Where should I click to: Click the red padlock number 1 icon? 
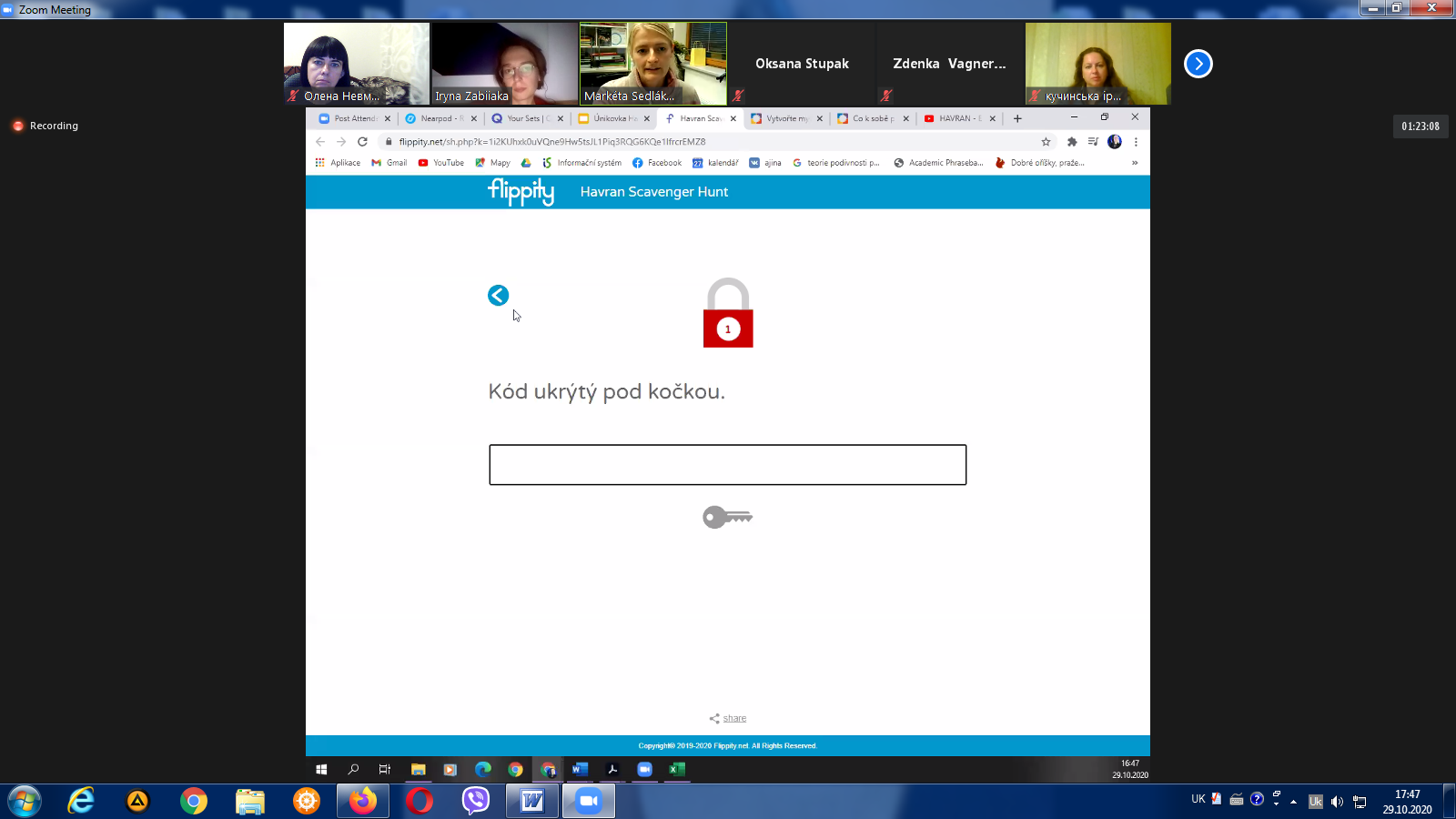(728, 314)
